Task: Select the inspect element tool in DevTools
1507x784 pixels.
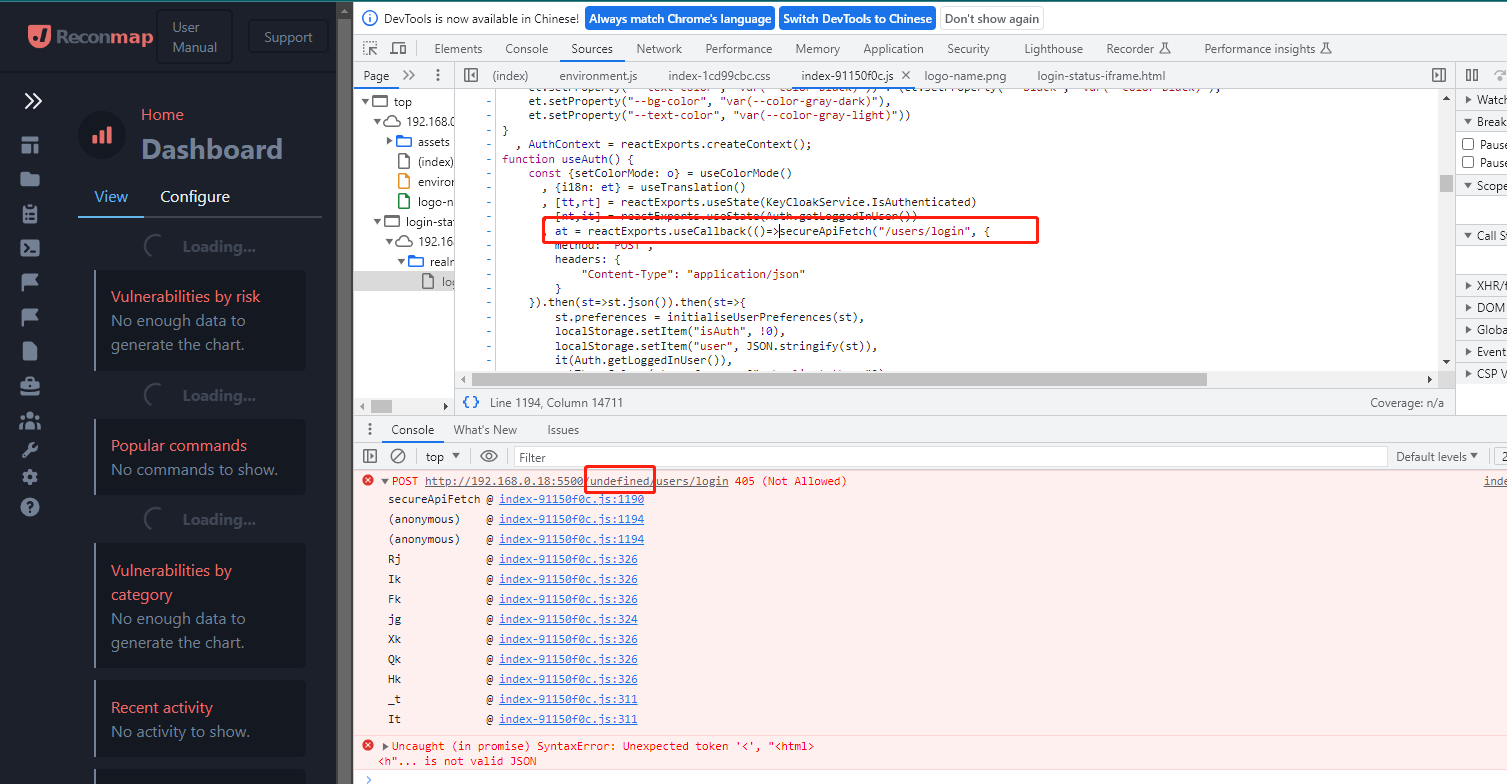Action: 370,48
